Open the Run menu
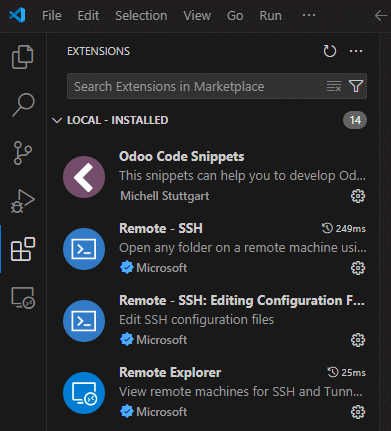391x431 pixels. (270, 15)
